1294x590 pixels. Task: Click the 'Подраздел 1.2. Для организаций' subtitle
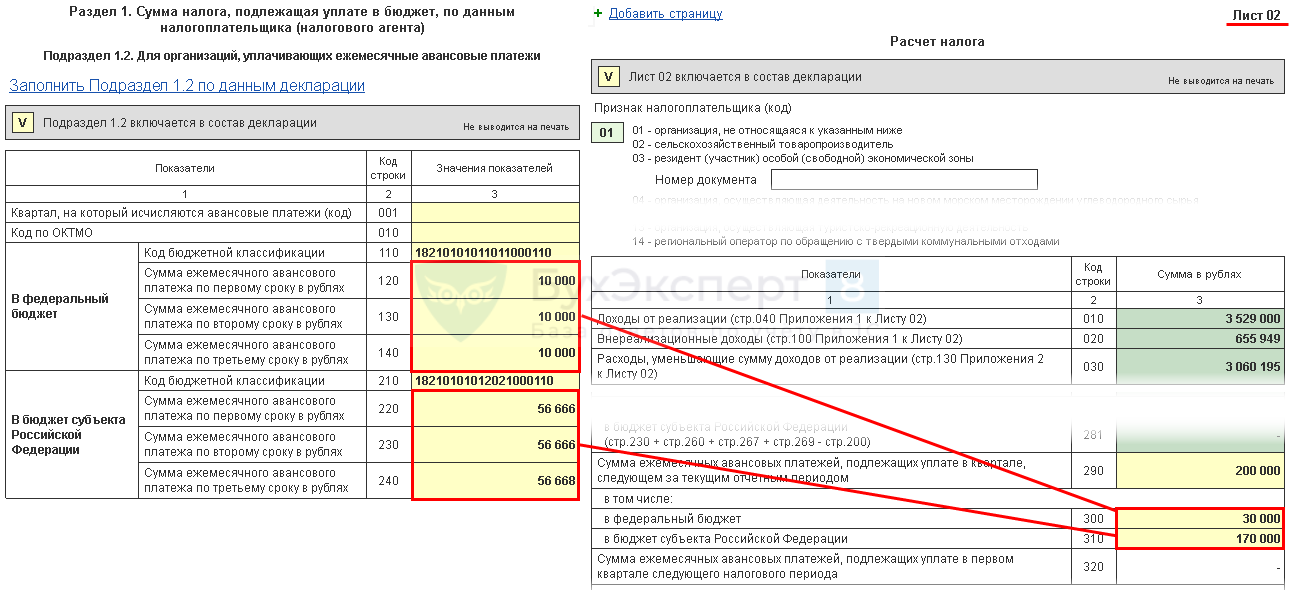coord(292,56)
